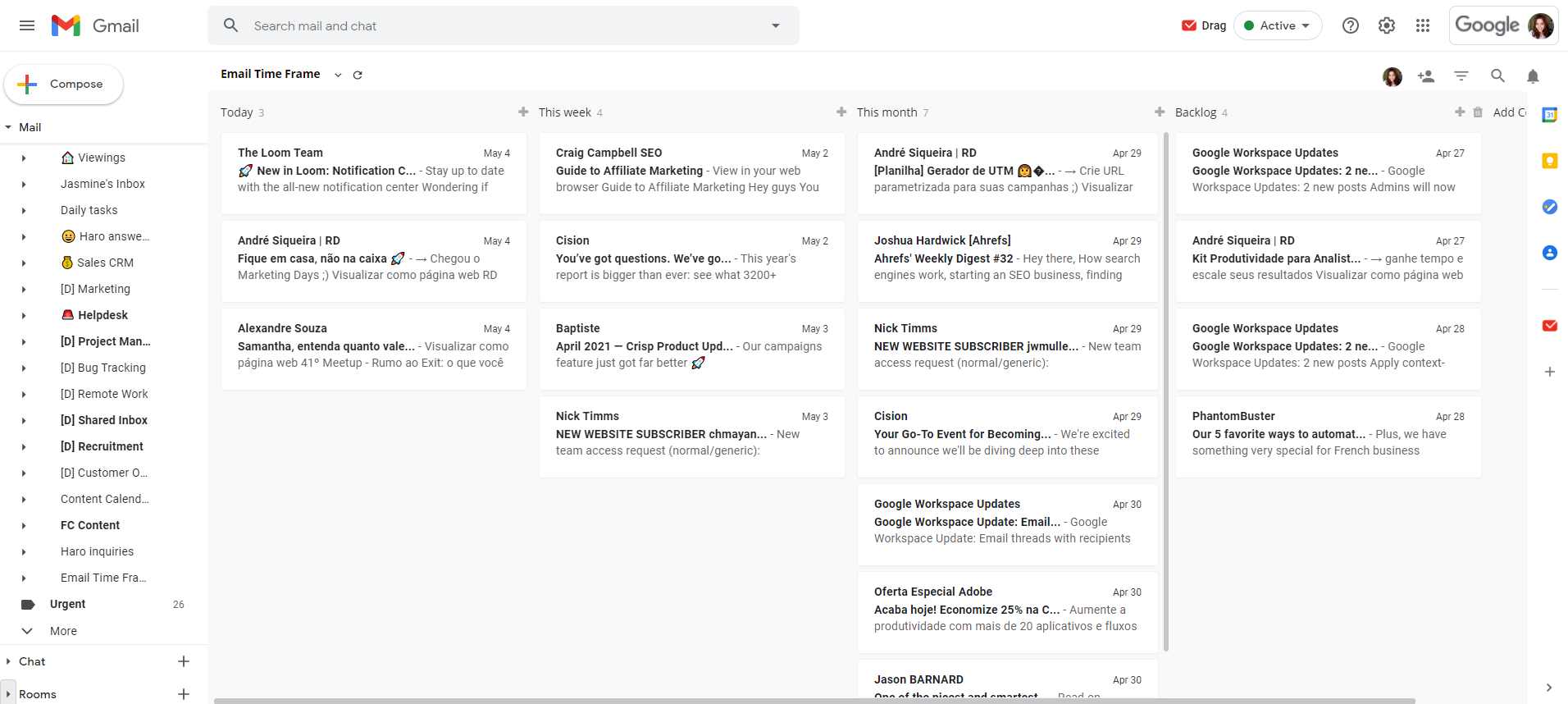Open the Drag add-on in side panel

[1549, 326]
